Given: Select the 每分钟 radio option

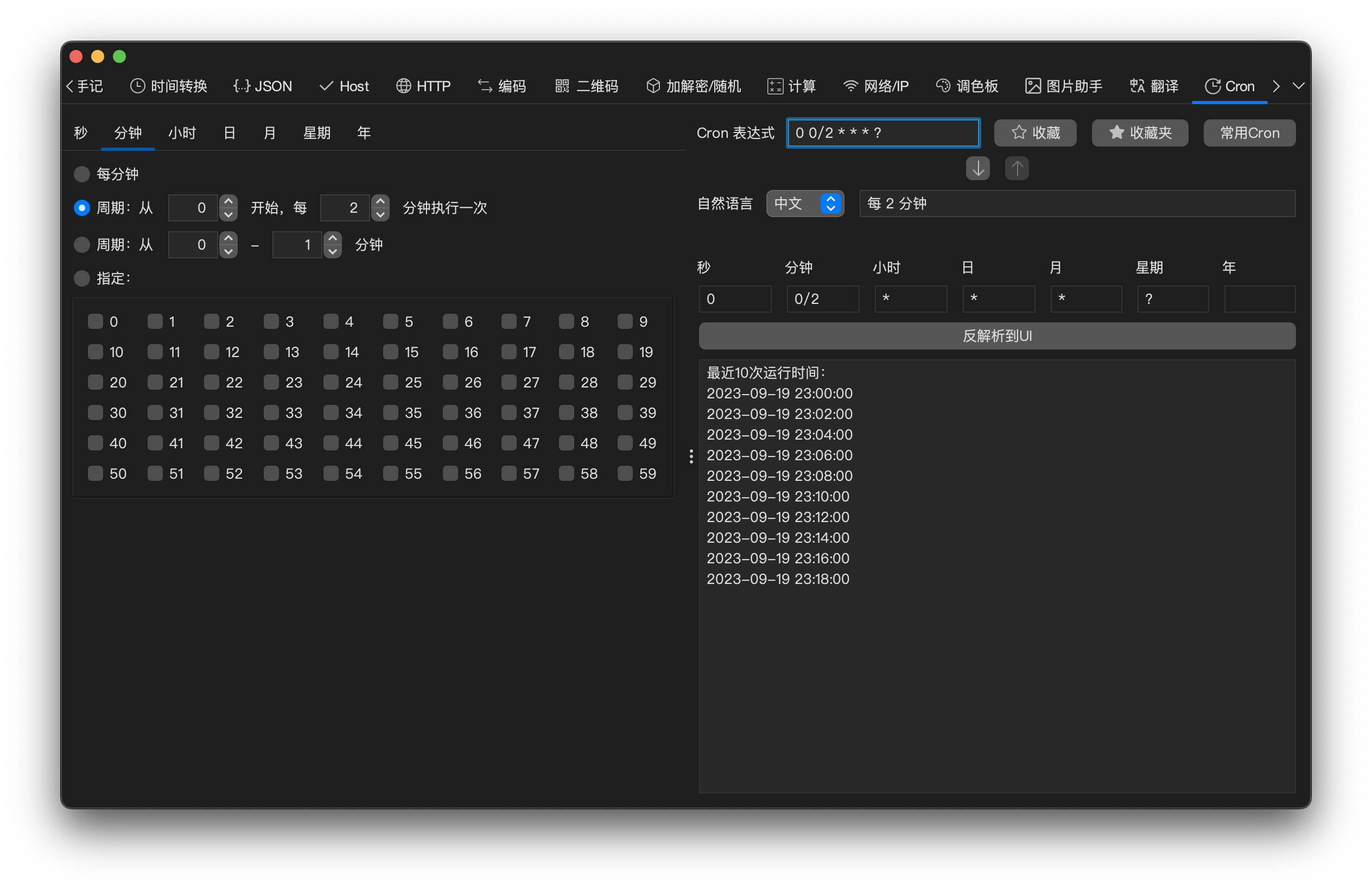Looking at the screenshot, I should 81,174.
